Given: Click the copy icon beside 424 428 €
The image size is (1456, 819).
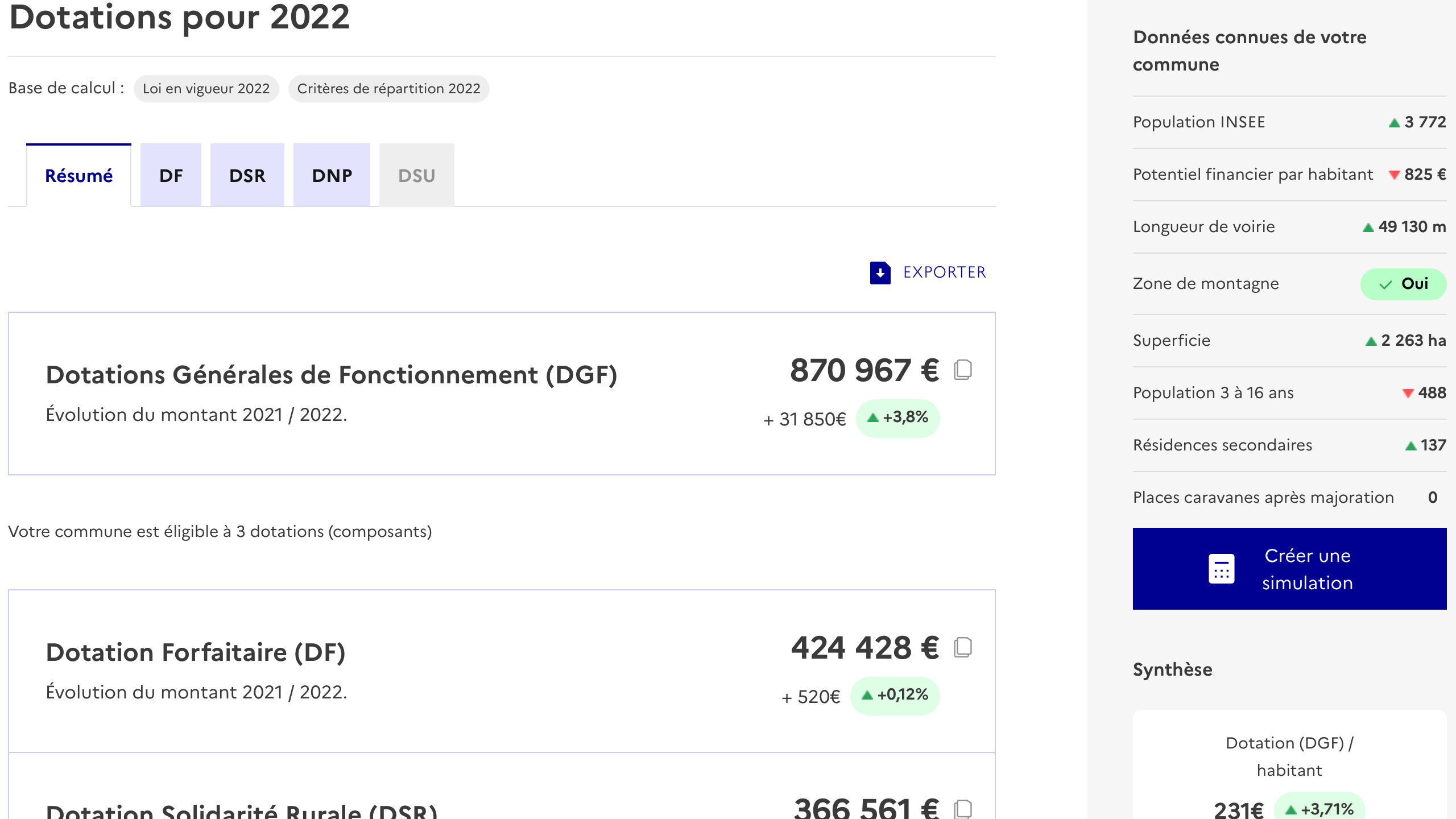Looking at the screenshot, I should [963, 647].
